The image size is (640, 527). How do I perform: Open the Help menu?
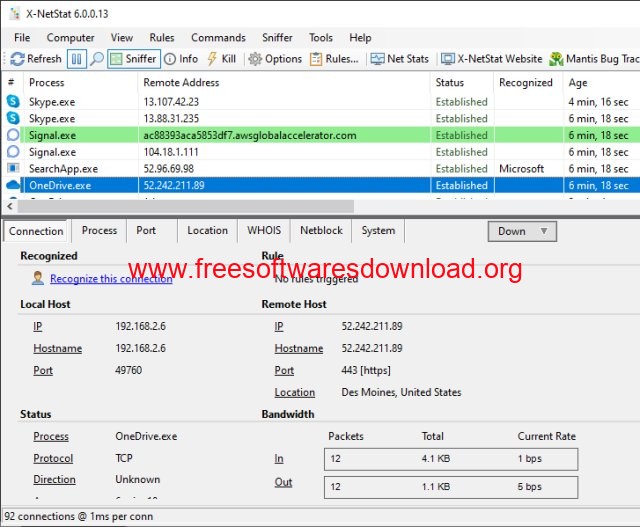tap(360, 38)
